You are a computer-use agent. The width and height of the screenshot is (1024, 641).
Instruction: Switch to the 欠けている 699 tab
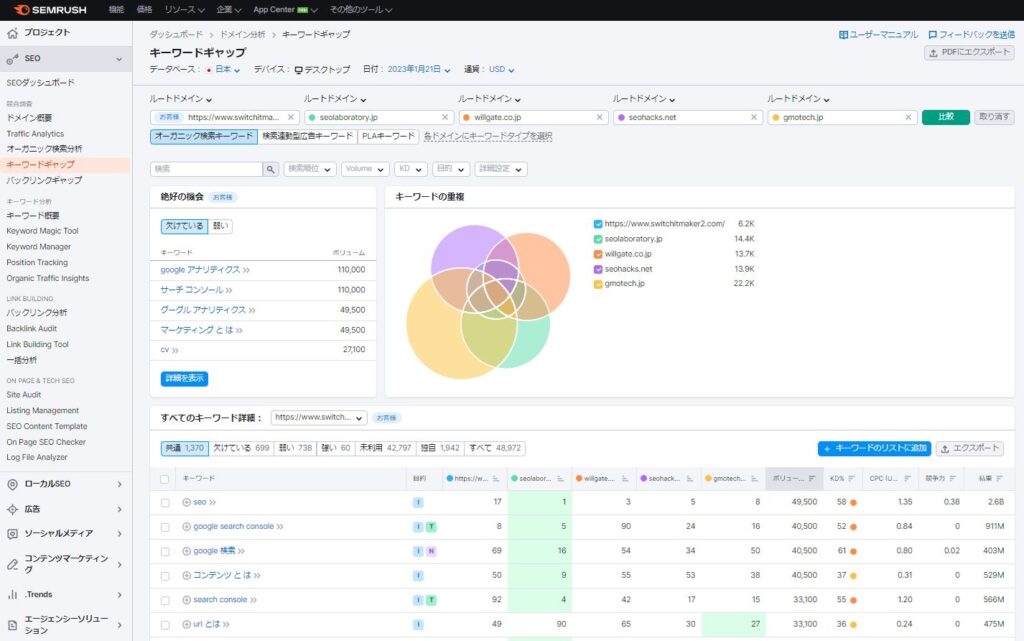pyautogui.click(x=241, y=448)
